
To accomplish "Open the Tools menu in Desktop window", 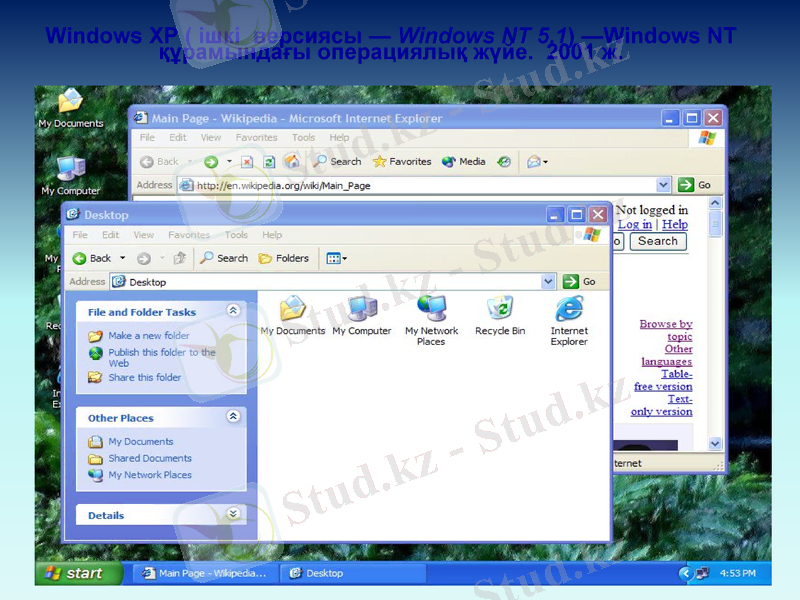I will click(x=236, y=235).
